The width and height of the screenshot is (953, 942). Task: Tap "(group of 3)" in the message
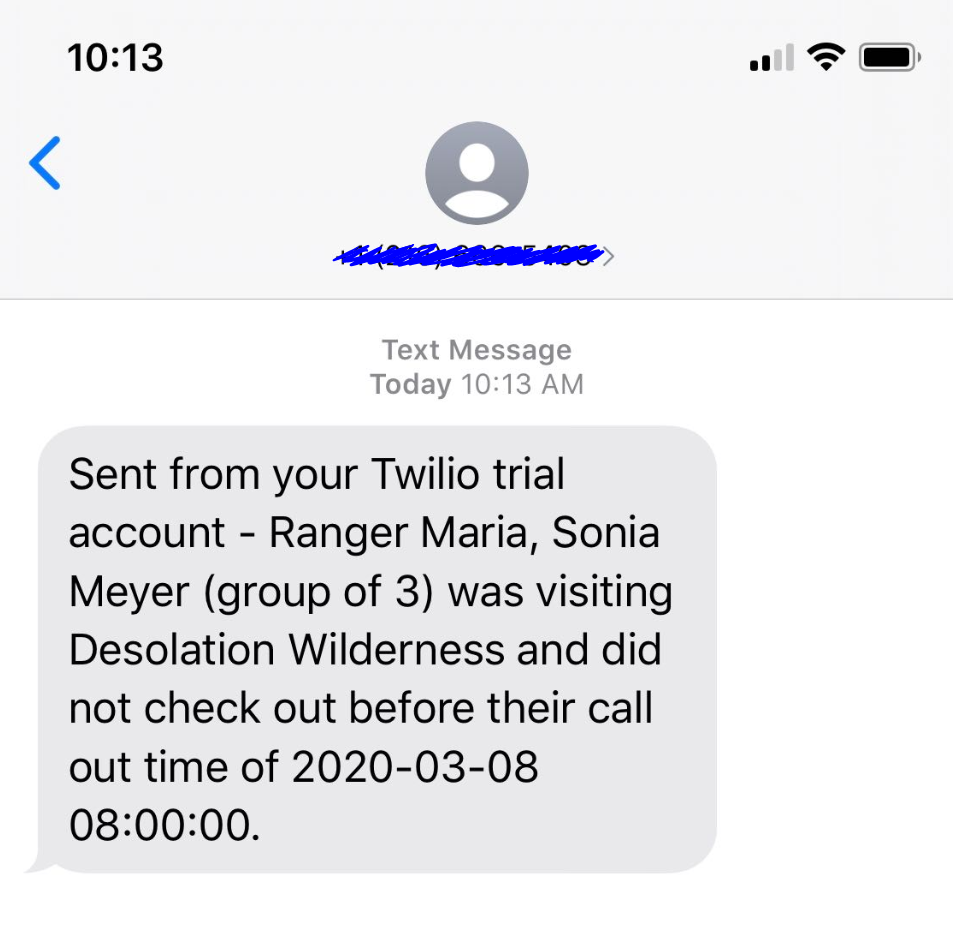point(318,593)
